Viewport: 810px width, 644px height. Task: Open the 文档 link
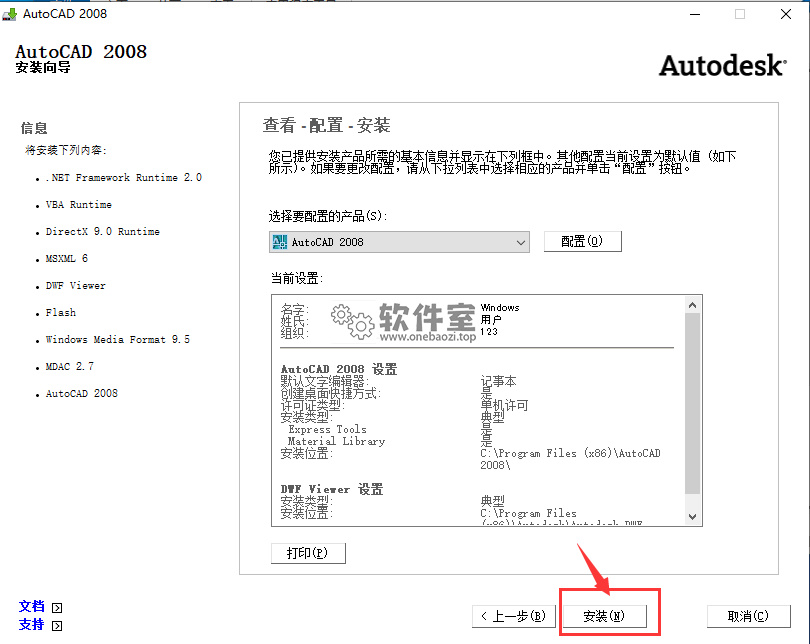point(32,606)
